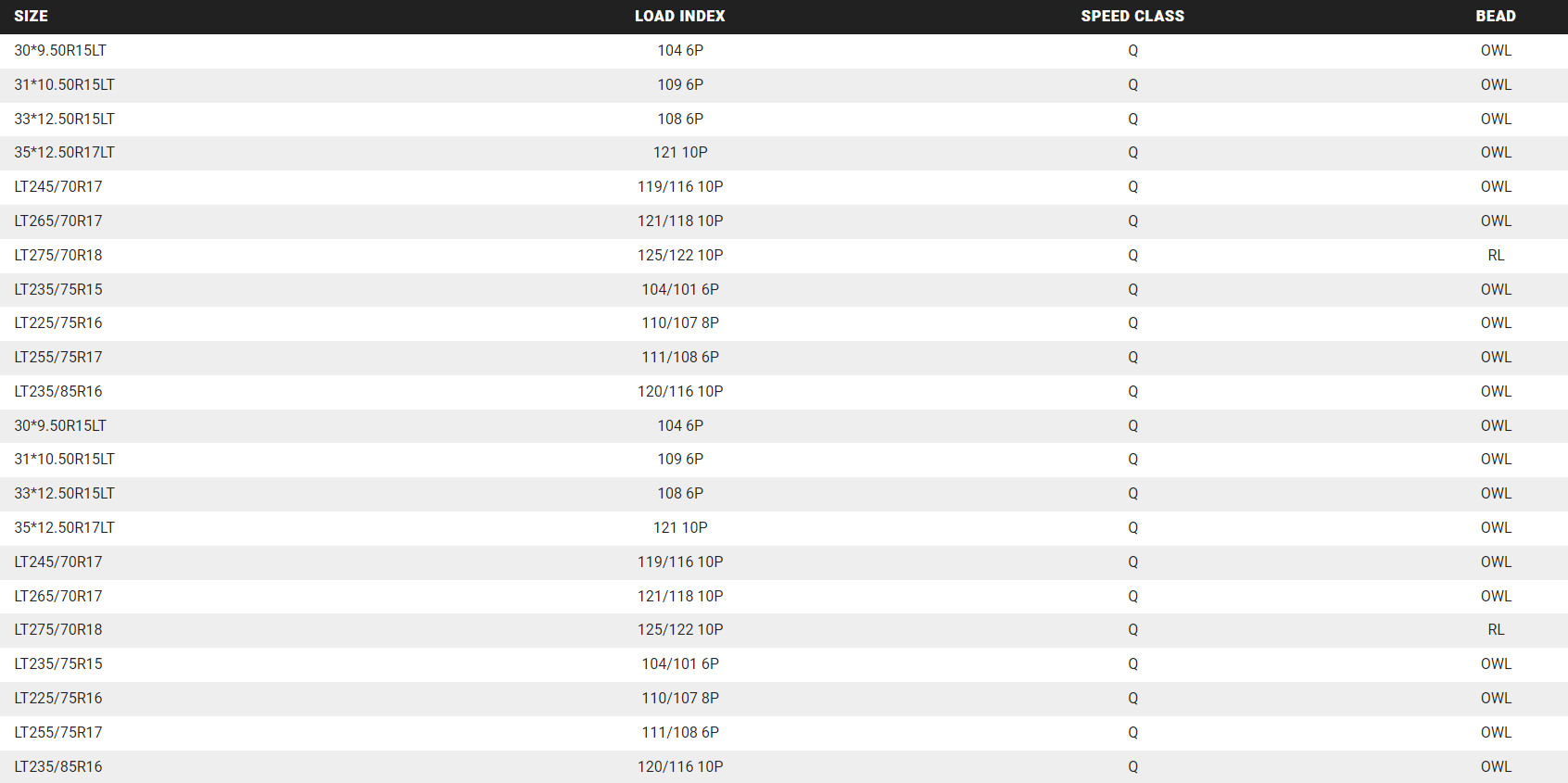Image resolution: width=1568 pixels, height=783 pixels.
Task: Select the second LT235/75R15 size entry
Action: [x=58, y=663]
